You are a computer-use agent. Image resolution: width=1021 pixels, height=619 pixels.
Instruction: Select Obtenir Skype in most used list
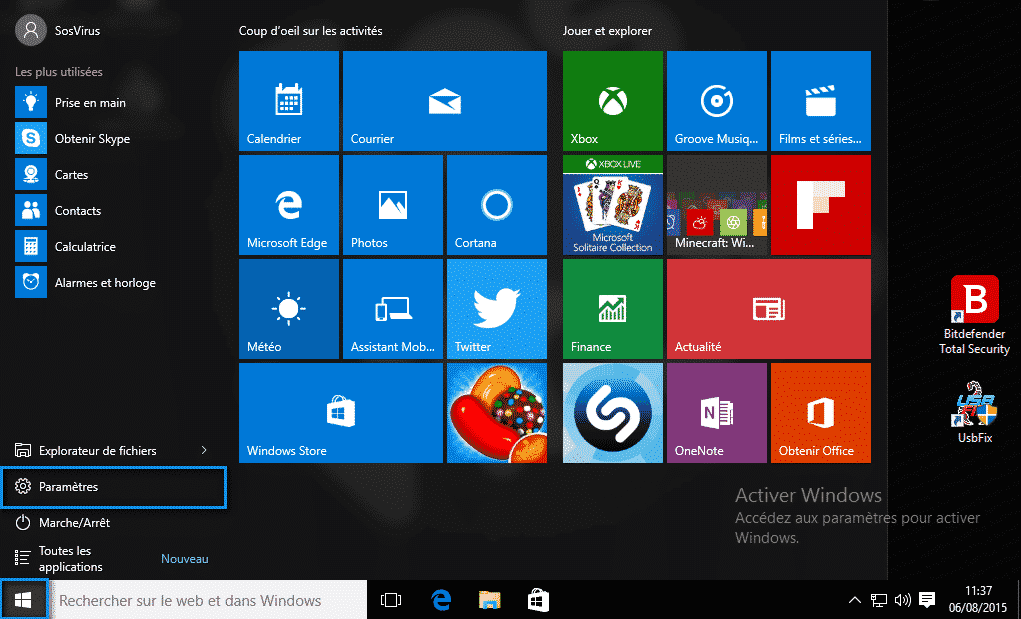click(92, 139)
